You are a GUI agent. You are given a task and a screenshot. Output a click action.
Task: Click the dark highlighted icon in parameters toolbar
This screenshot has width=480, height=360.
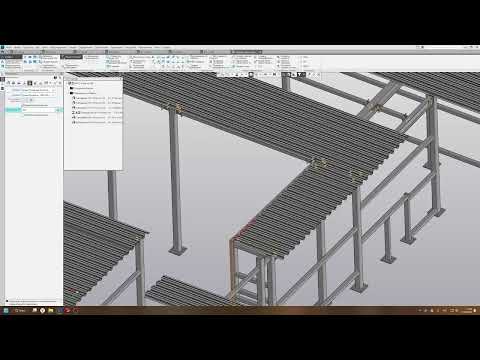(30, 83)
